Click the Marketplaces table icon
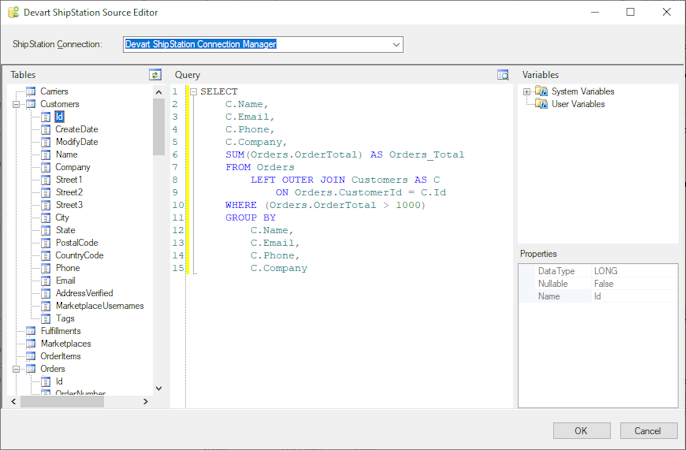Screen dimensions: 686x450 pos(30,343)
